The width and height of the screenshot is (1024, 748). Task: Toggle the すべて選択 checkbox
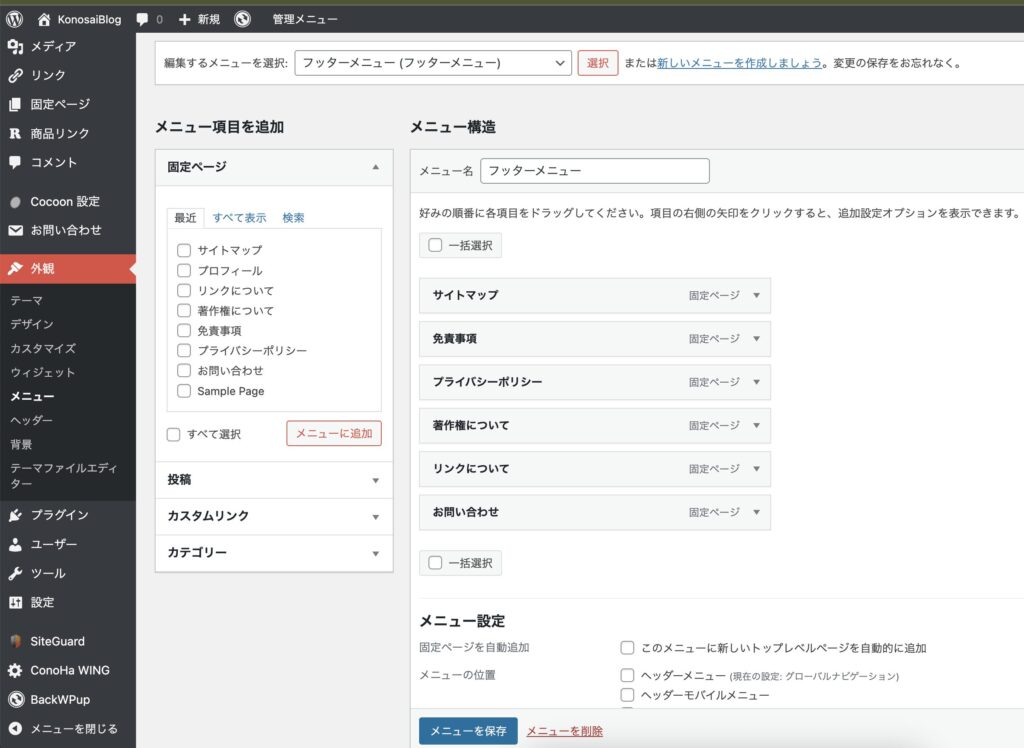(x=173, y=434)
